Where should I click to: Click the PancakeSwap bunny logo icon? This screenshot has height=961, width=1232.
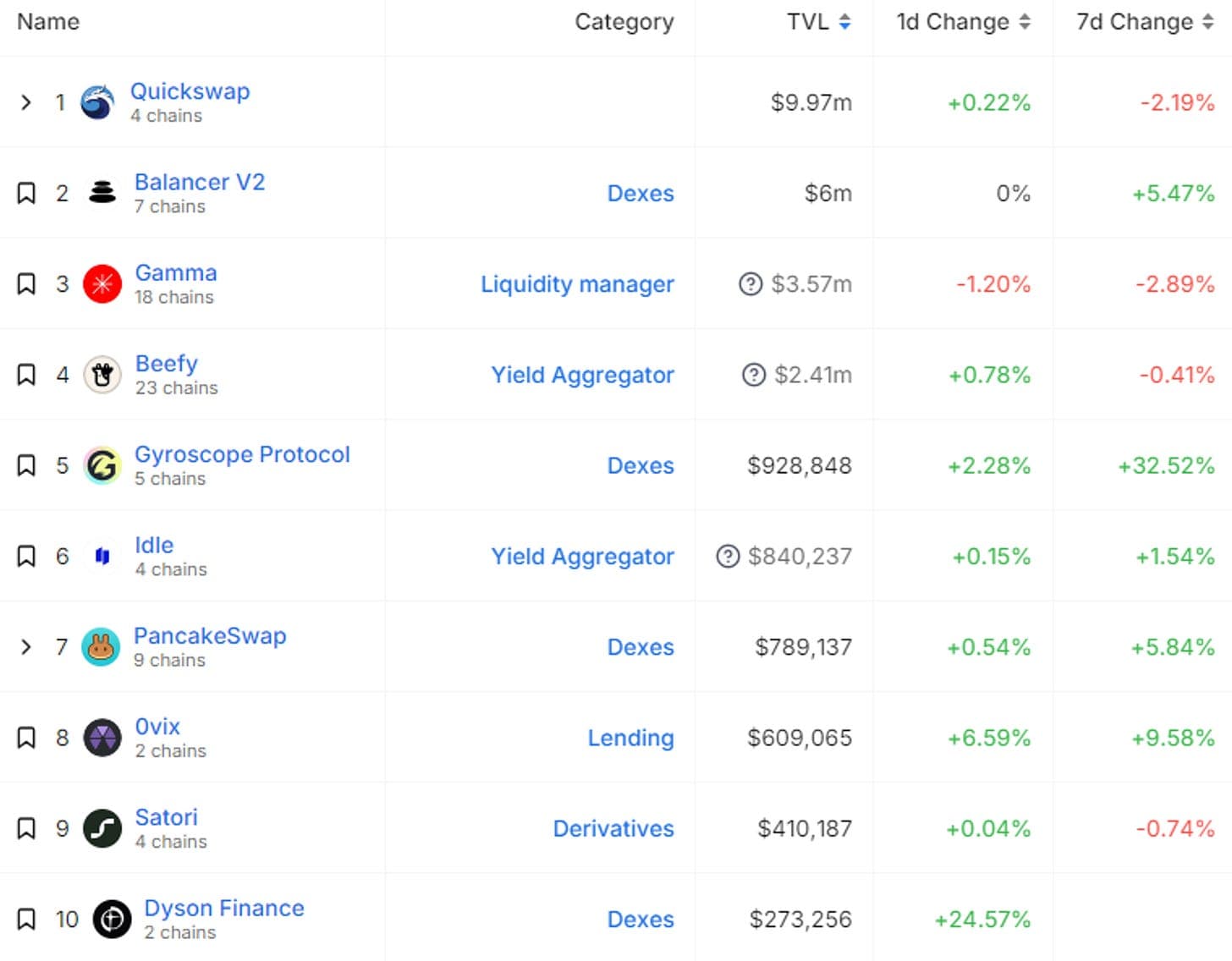coord(101,647)
